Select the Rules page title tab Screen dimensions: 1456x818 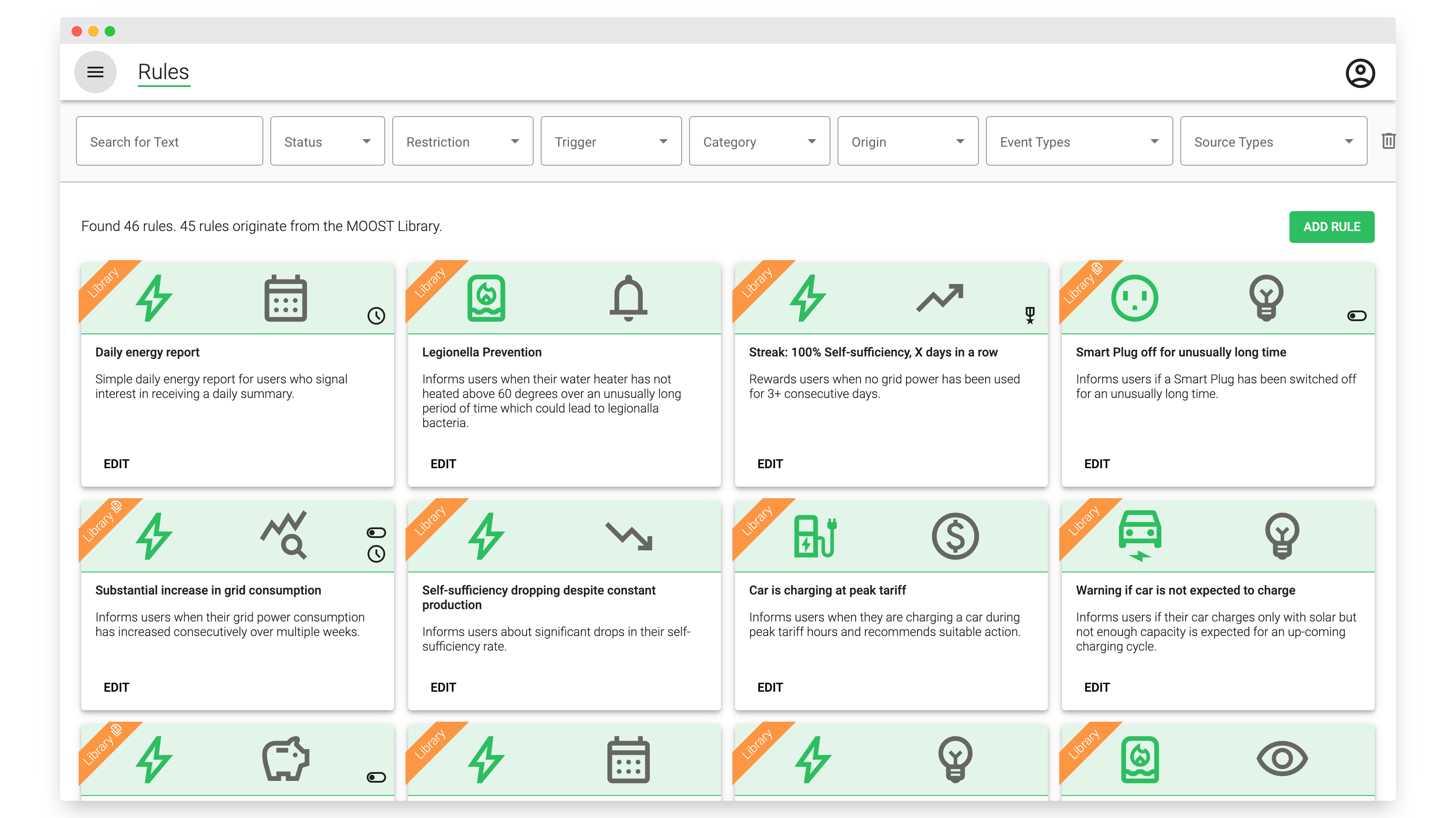(x=163, y=72)
